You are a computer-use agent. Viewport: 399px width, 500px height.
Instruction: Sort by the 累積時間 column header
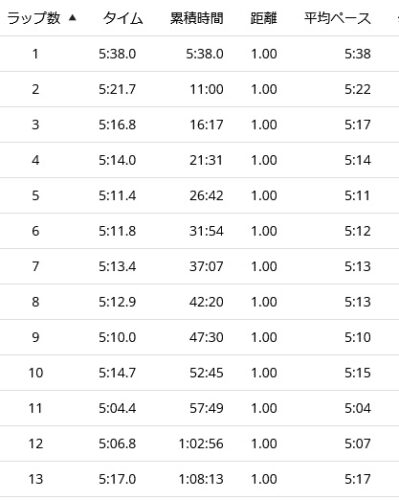(x=197, y=18)
